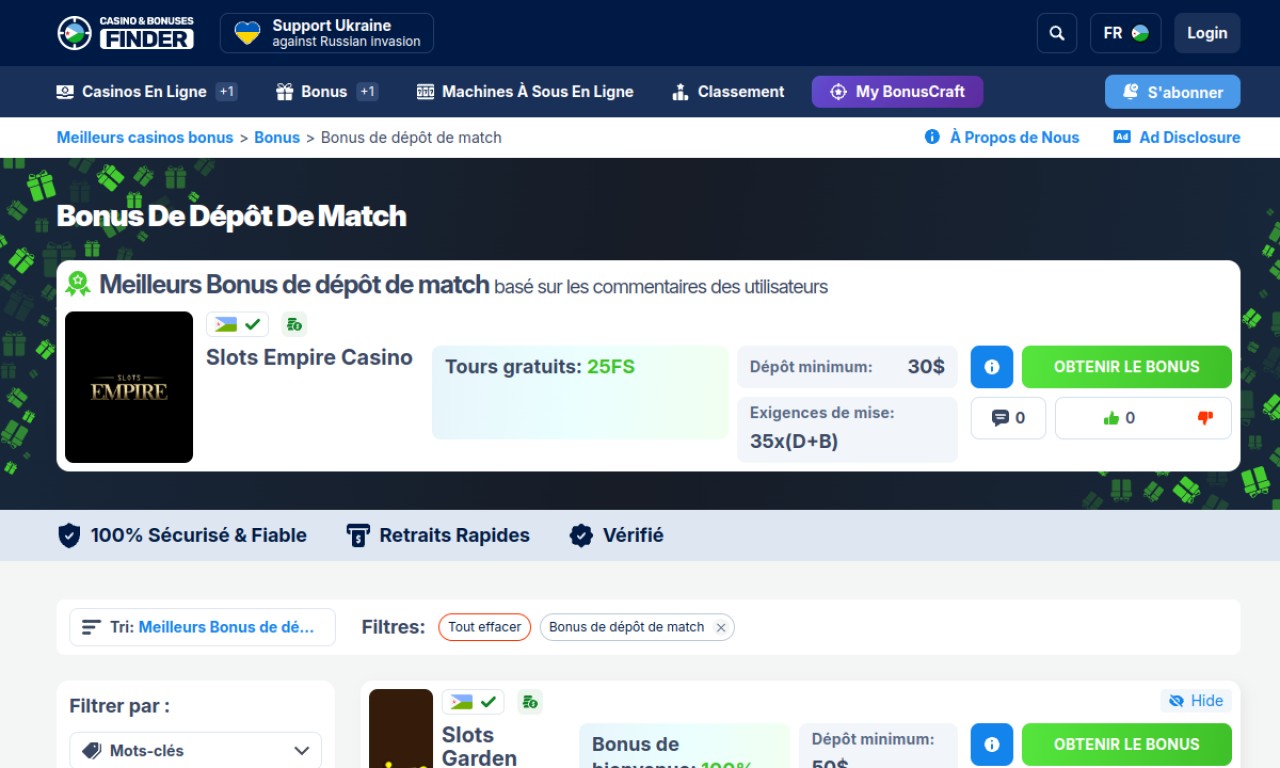The image size is (1280, 768).
Task: Clear all filters with Tout effacer
Action: pyautogui.click(x=484, y=627)
